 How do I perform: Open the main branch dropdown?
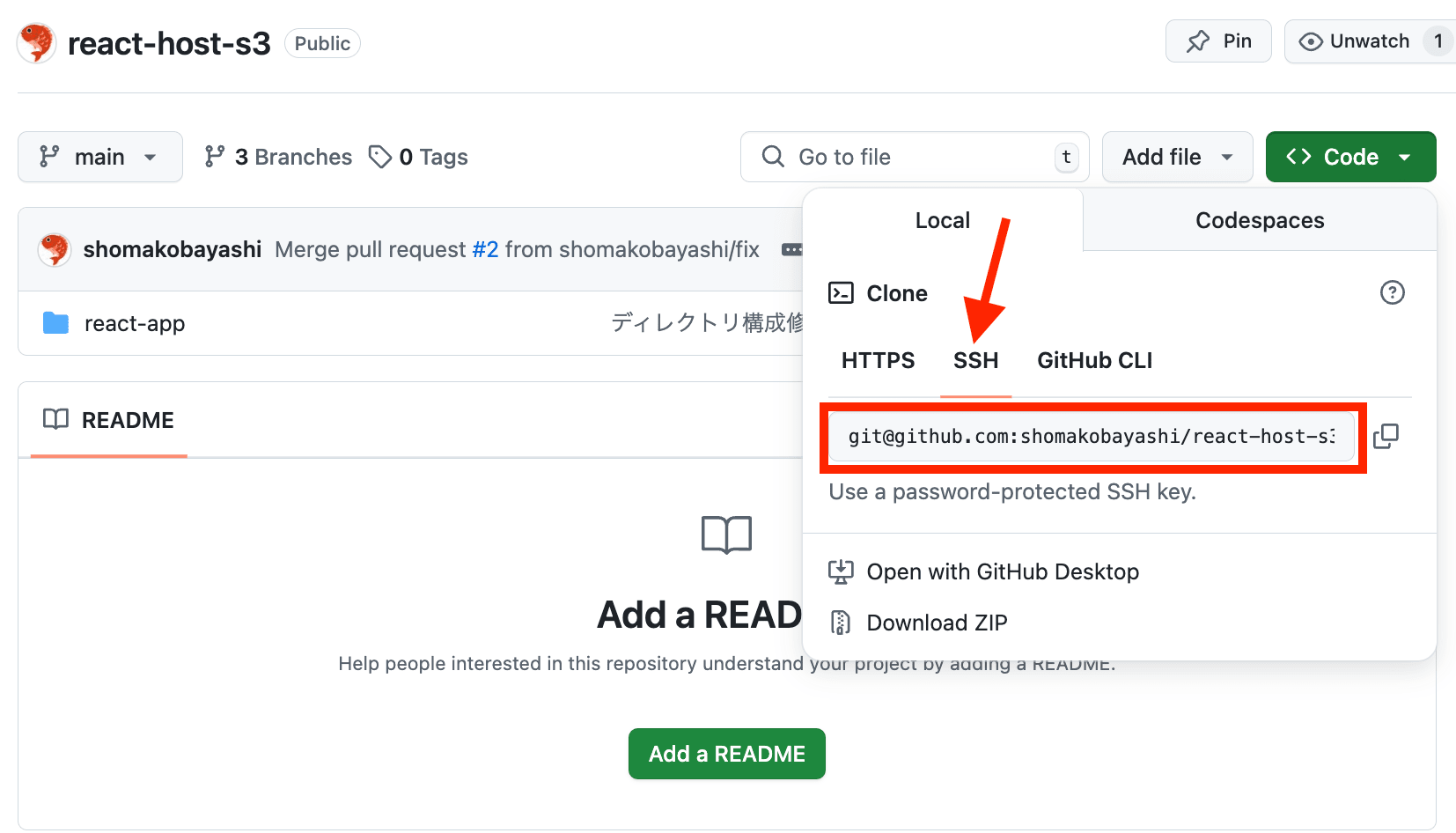pyautogui.click(x=100, y=157)
